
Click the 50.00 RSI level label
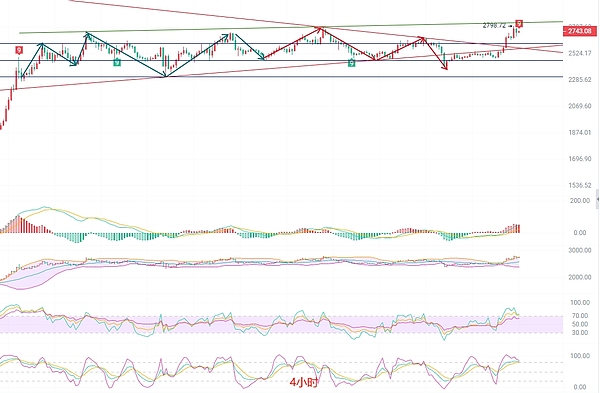click(x=580, y=324)
